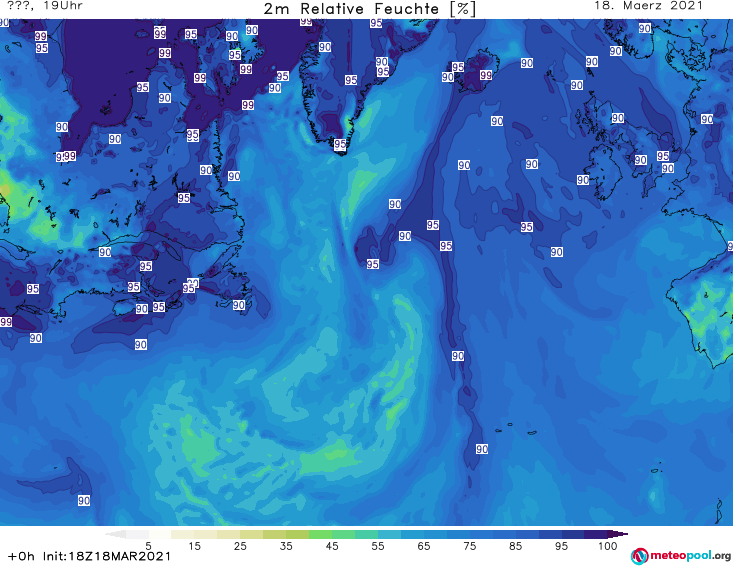733x566 pixels.
Task: Click the '5' label on the color scale
Action: 148,546
